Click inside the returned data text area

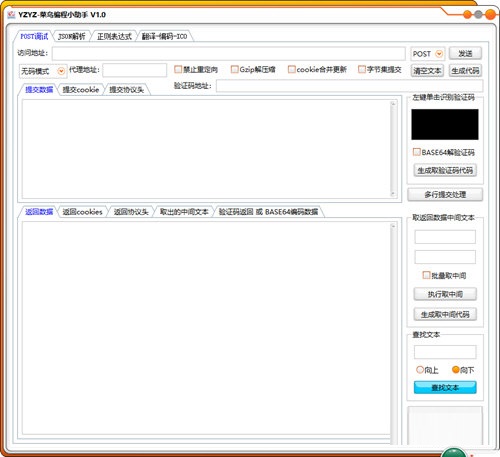tap(206, 328)
